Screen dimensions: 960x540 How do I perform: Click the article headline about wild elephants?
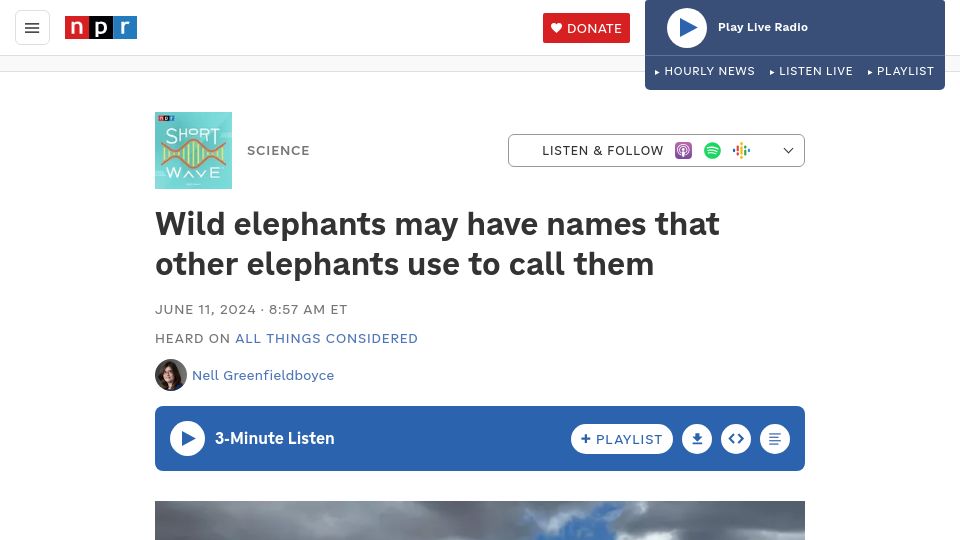pyautogui.click(x=437, y=244)
